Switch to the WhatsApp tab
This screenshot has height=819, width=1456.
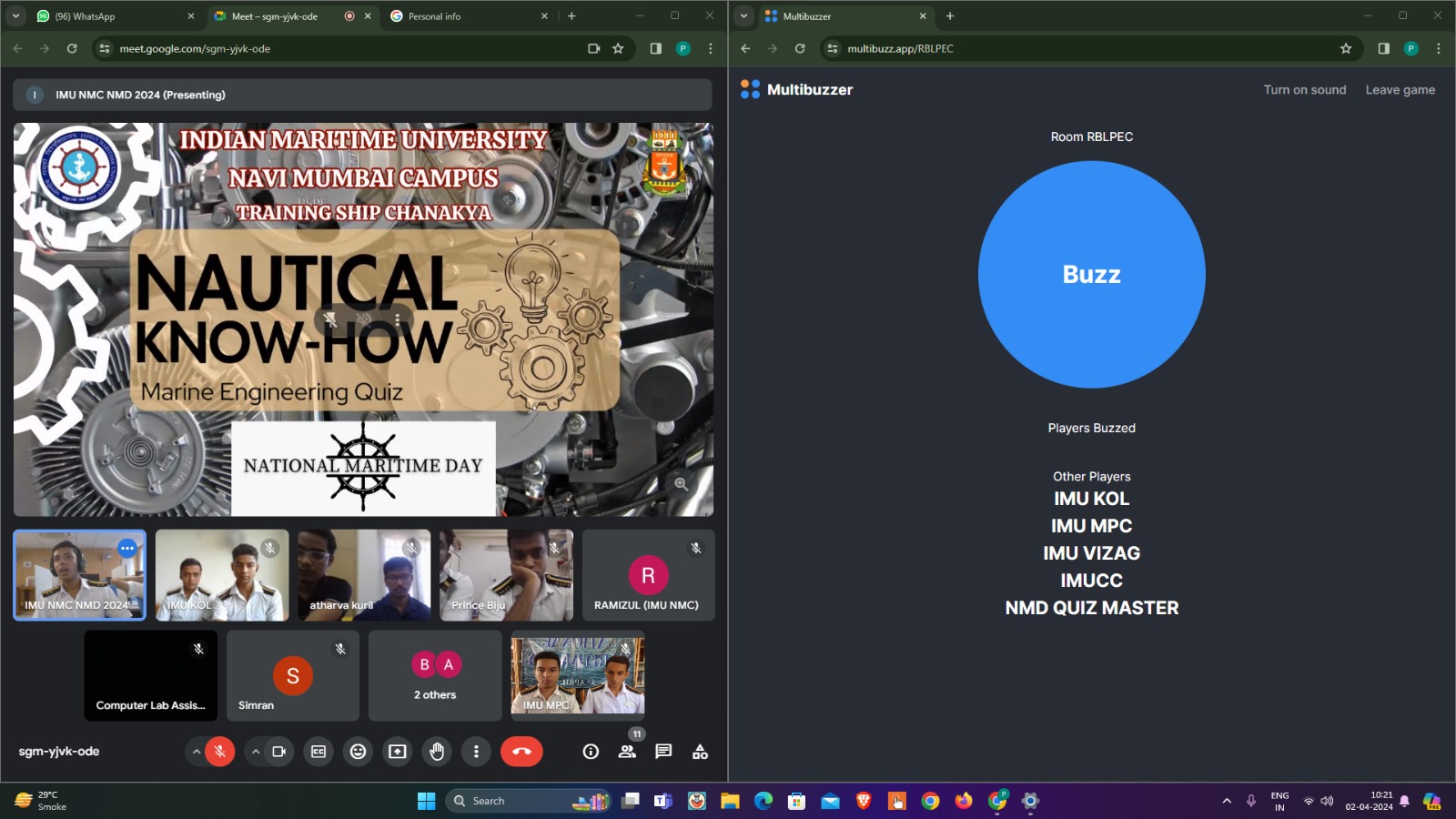114,16
